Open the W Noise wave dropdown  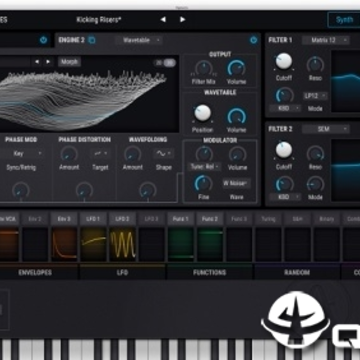[236, 183]
